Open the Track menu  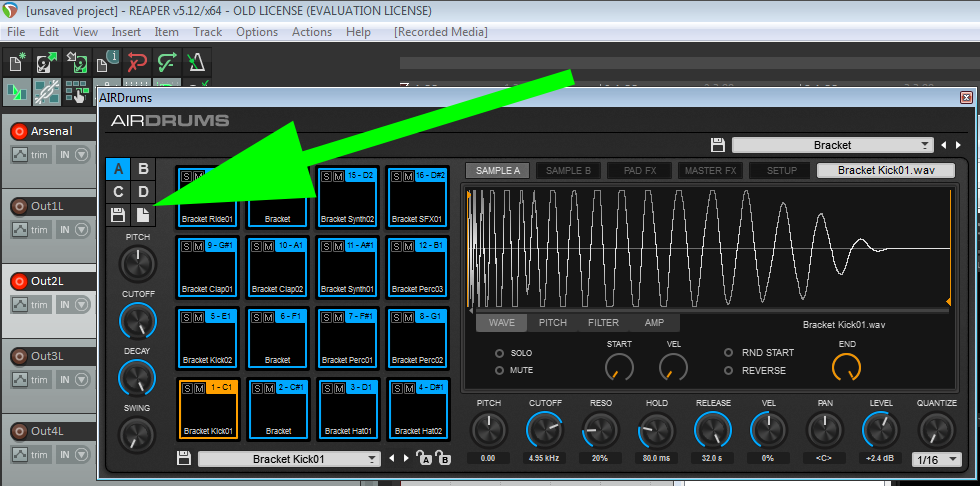point(208,31)
